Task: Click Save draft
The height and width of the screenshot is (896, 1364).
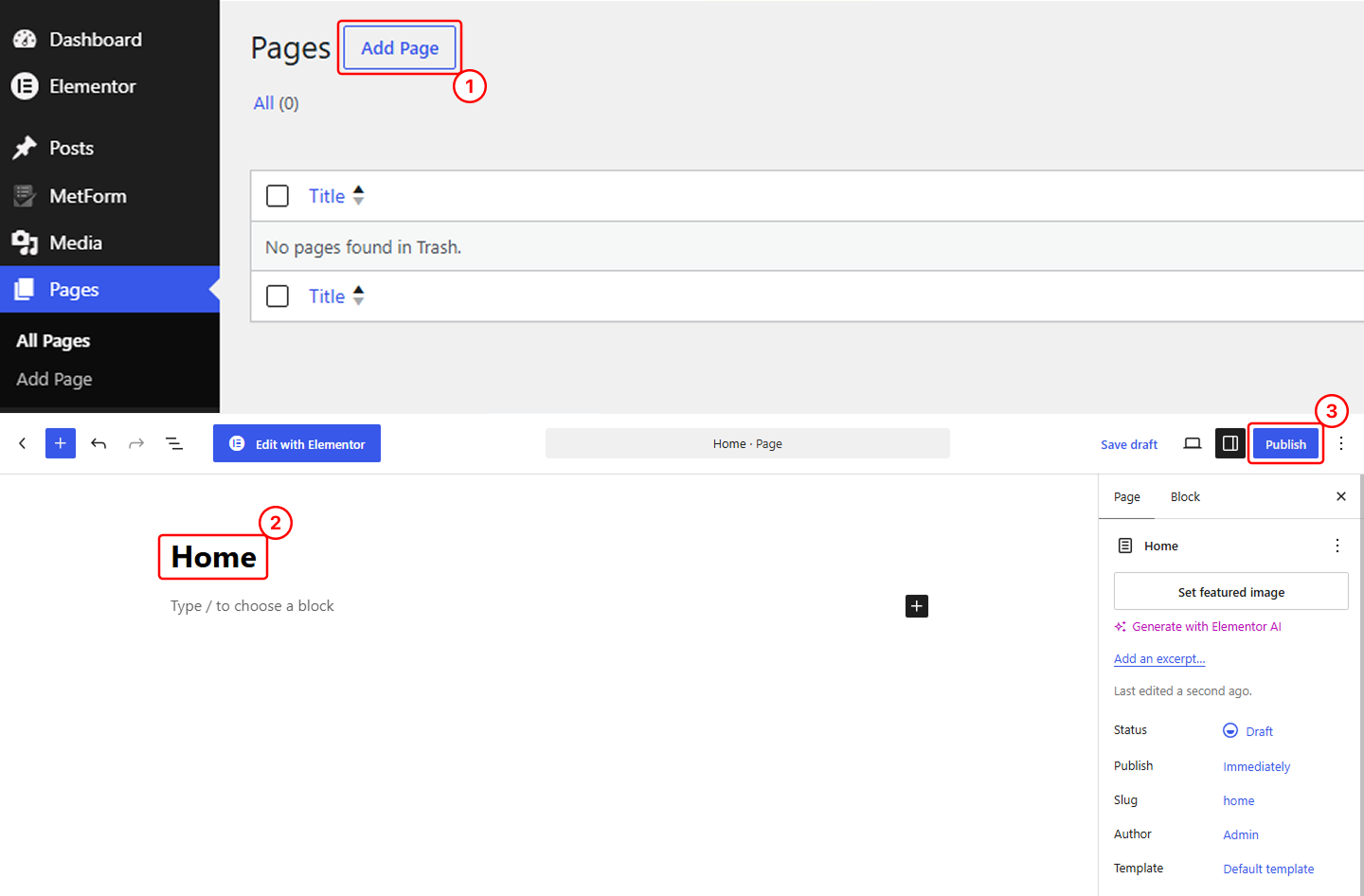Action: coord(1129,444)
